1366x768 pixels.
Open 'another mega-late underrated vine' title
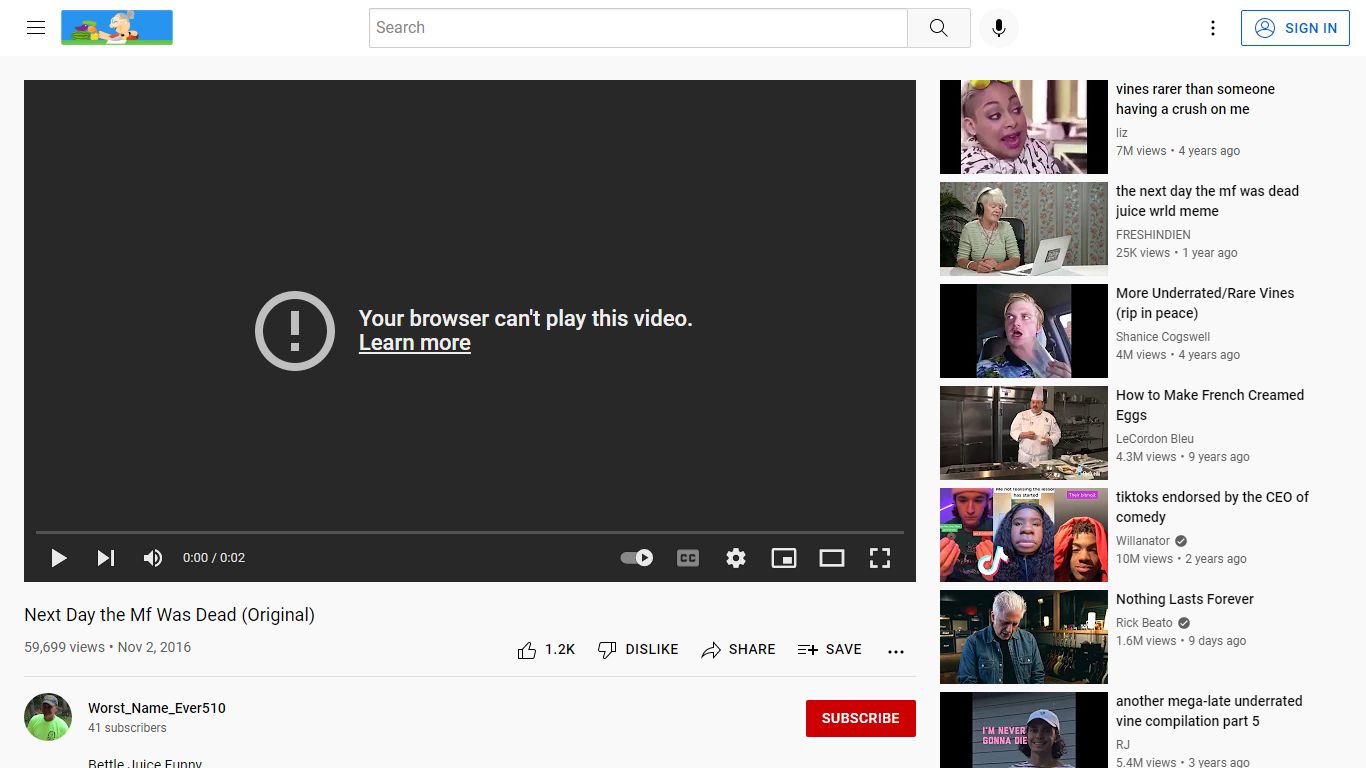[1209, 711]
